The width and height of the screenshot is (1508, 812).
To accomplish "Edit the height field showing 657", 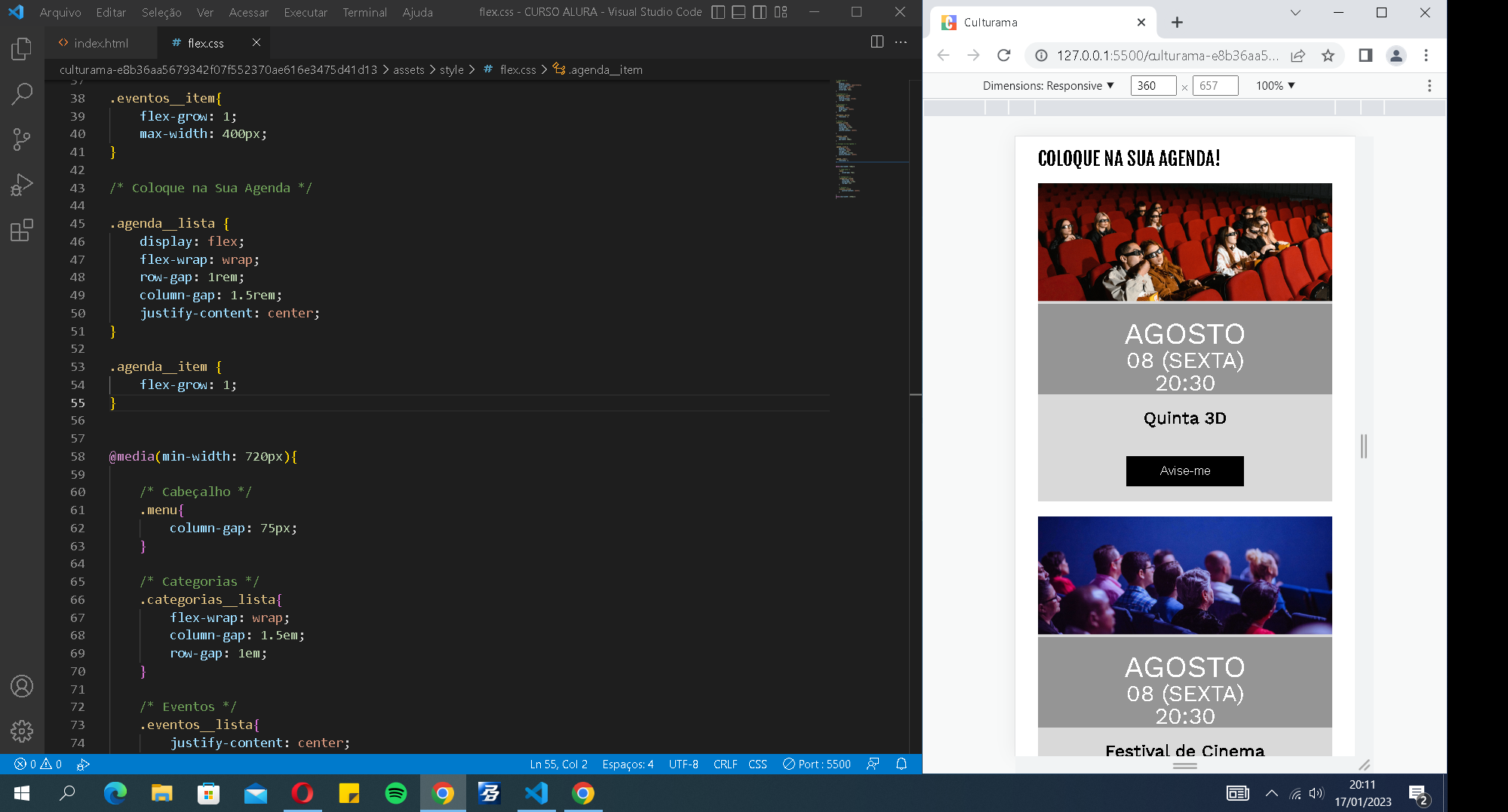I will 1215,85.
